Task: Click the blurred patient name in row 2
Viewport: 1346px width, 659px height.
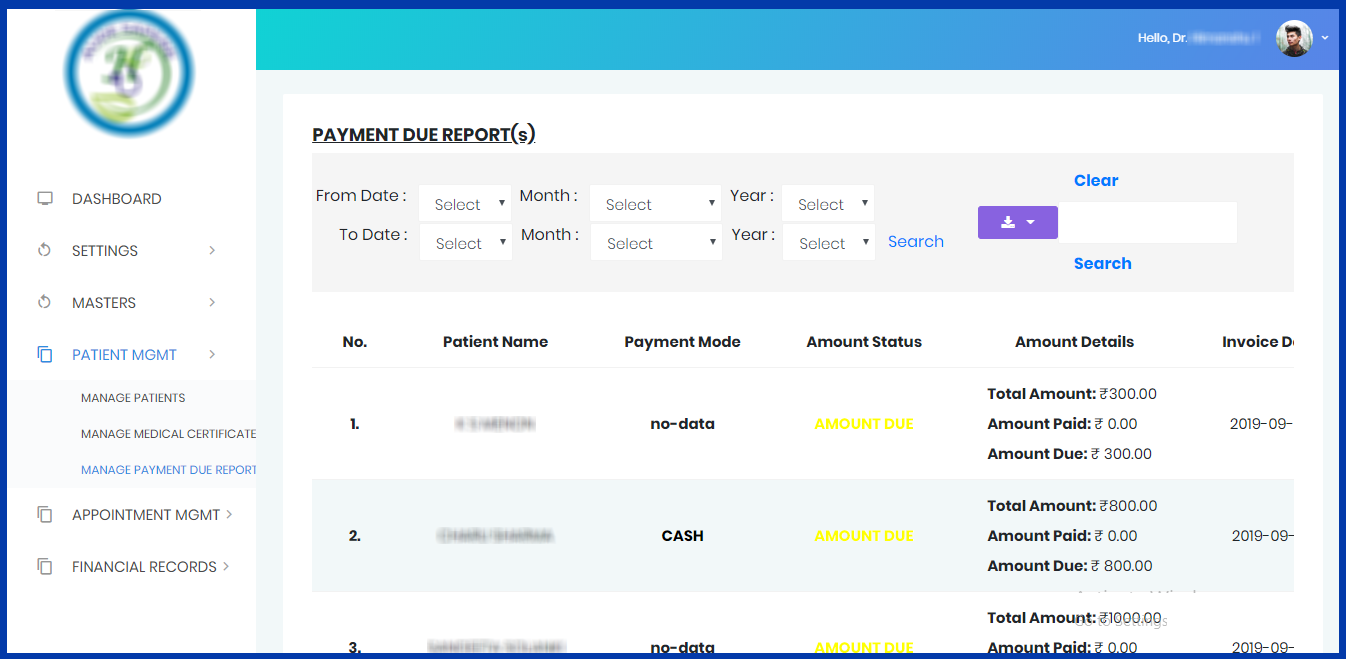Action: coord(495,536)
